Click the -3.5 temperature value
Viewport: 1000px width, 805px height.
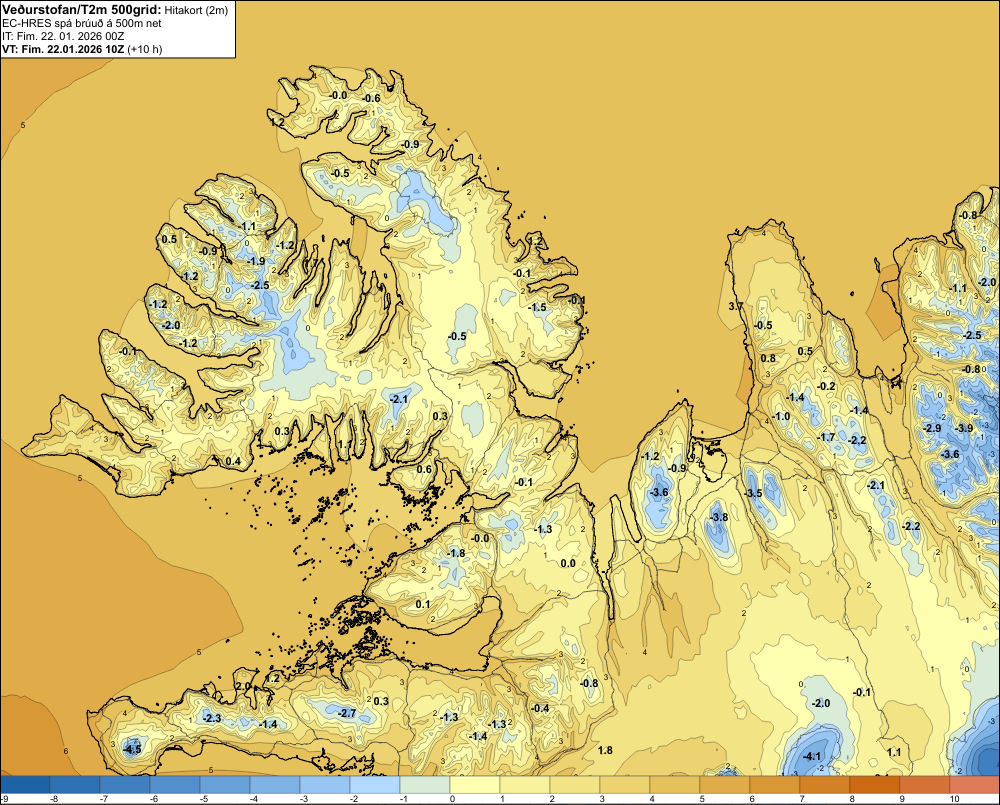click(753, 494)
